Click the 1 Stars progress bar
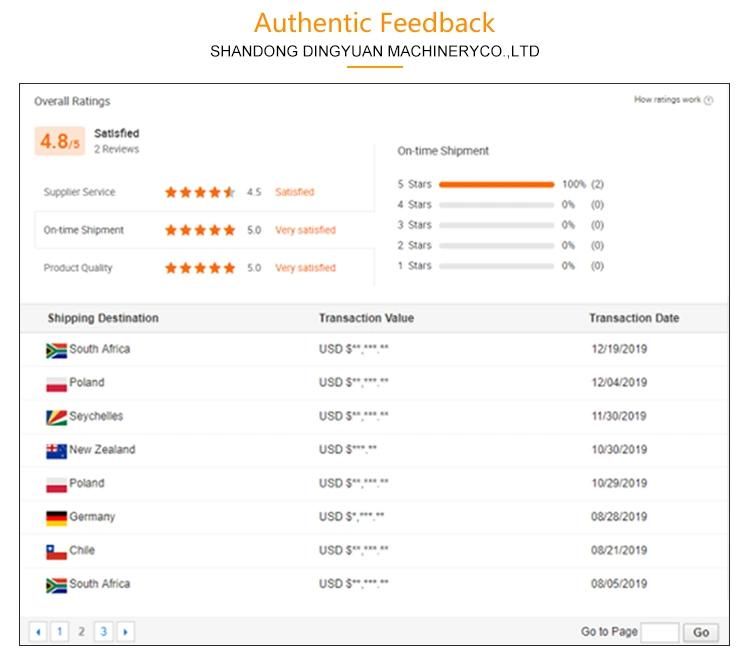This screenshot has height=669, width=750. coord(496,266)
